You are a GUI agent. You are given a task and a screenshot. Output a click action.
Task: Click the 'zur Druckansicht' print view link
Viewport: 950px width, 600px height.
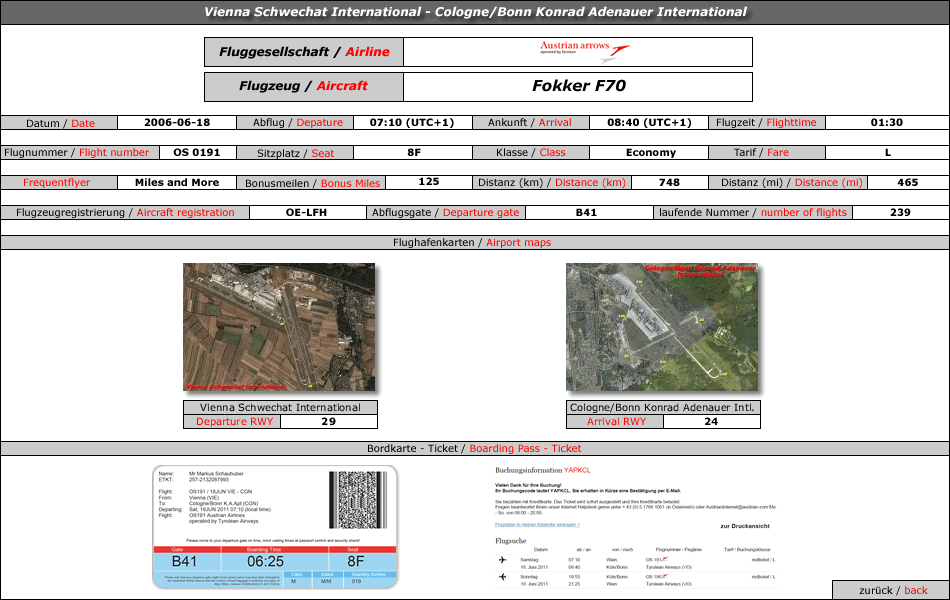tap(745, 526)
